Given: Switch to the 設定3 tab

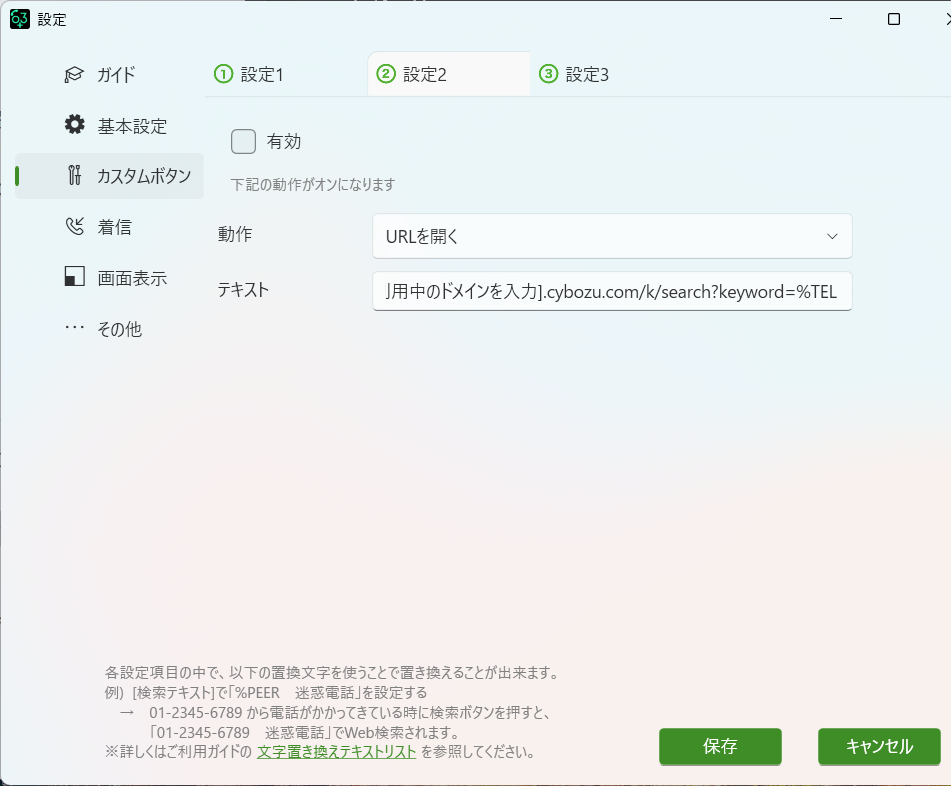Looking at the screenshot, I should point(587,75).
